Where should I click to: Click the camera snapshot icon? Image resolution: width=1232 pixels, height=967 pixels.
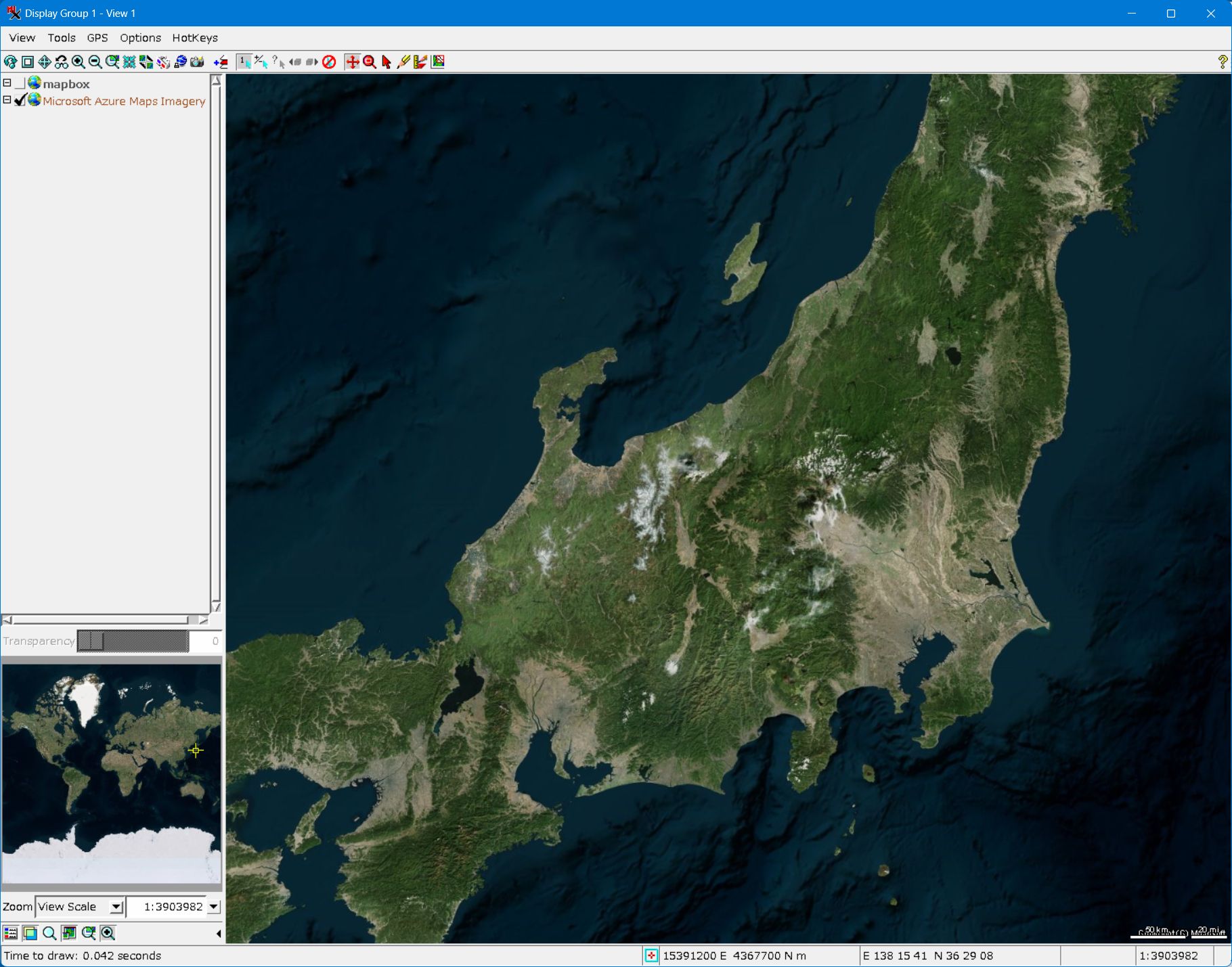[x=197, y=62]
